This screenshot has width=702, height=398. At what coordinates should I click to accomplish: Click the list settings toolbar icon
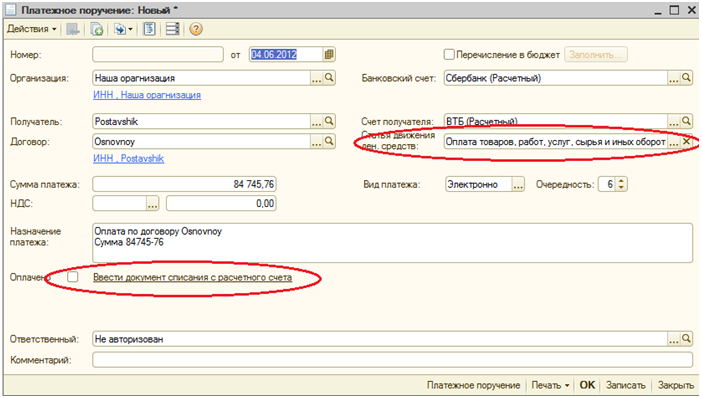172,30
